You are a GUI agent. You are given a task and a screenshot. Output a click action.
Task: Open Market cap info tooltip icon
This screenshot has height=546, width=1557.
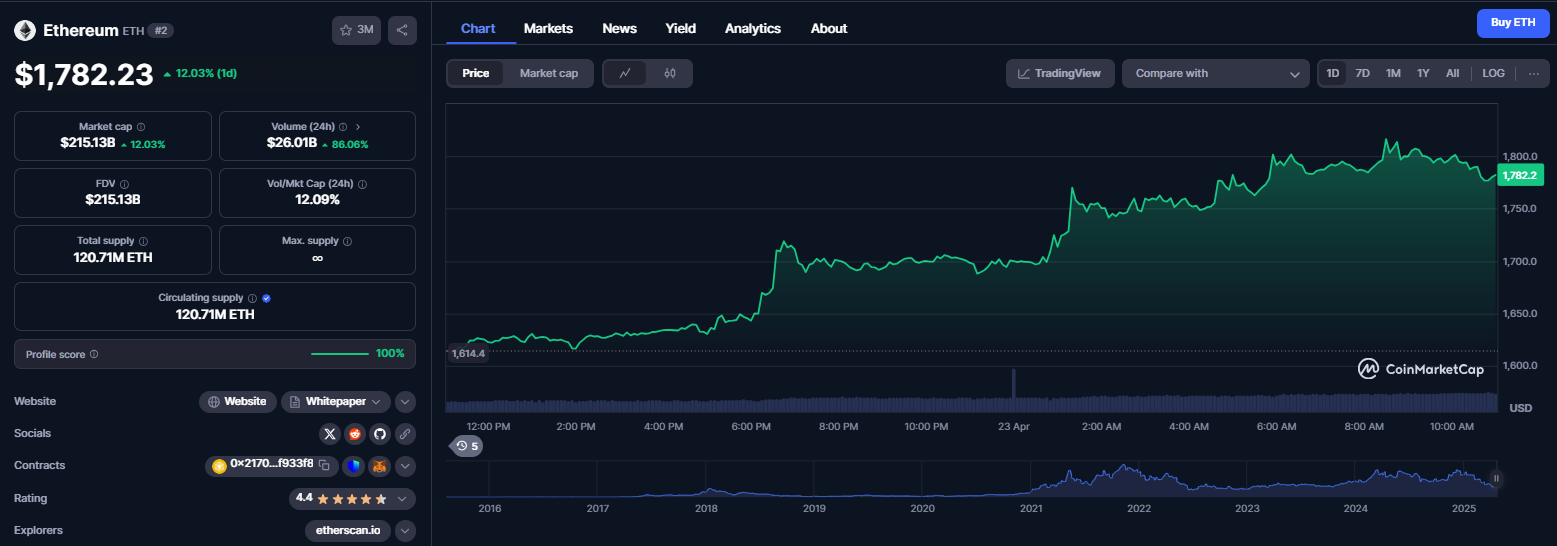(x=140, y=127)
